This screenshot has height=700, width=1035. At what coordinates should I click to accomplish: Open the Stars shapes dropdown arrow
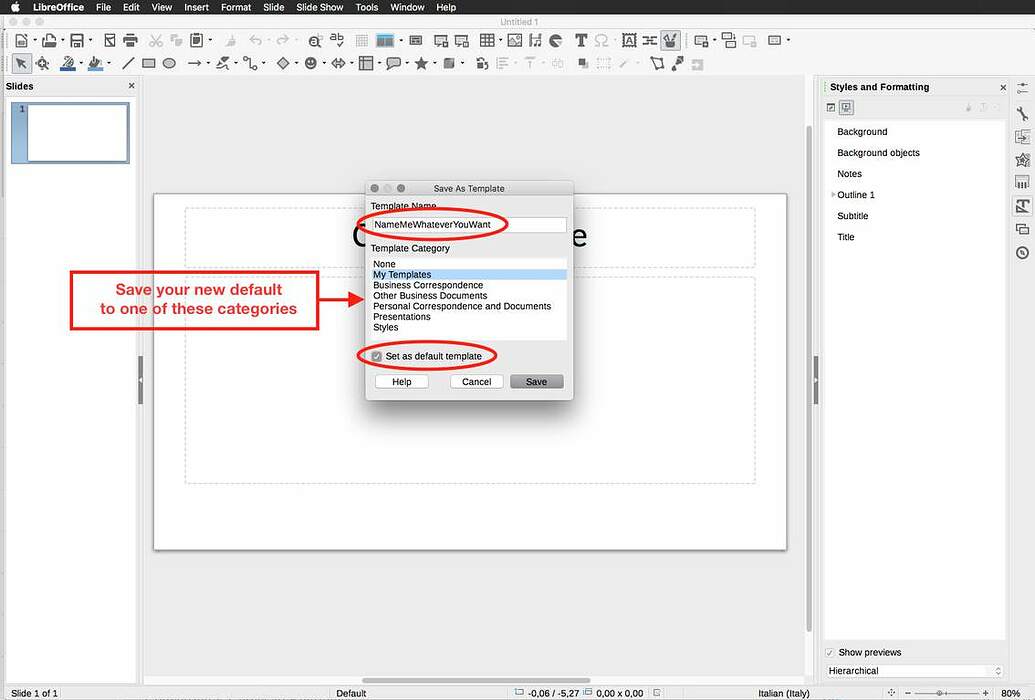pyautogui.click(x=434, y=63)
